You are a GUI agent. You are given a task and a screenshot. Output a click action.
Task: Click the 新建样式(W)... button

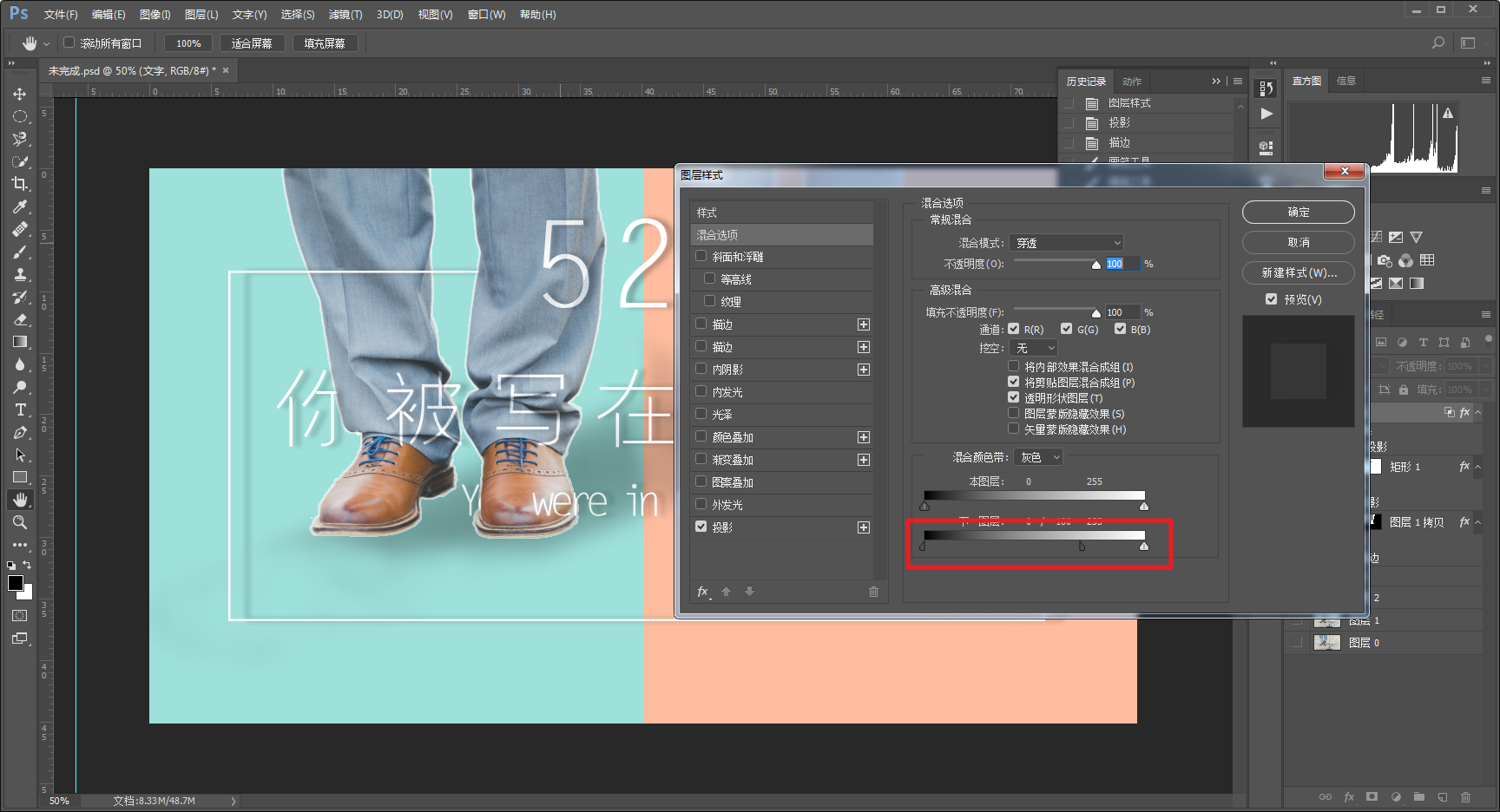coord(1299,272)
